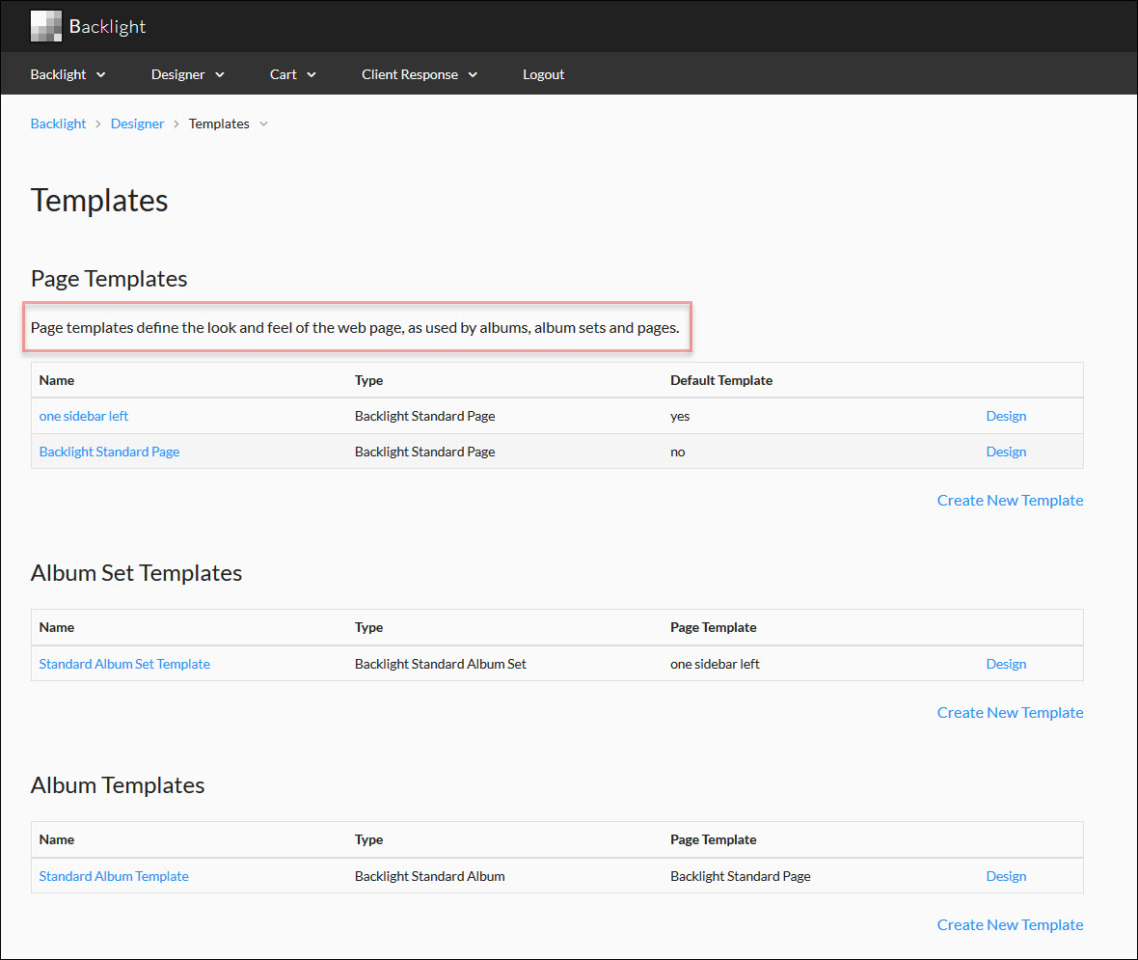
Task: Click Page Template header in Album Templates table
Action: pos(713,840)
